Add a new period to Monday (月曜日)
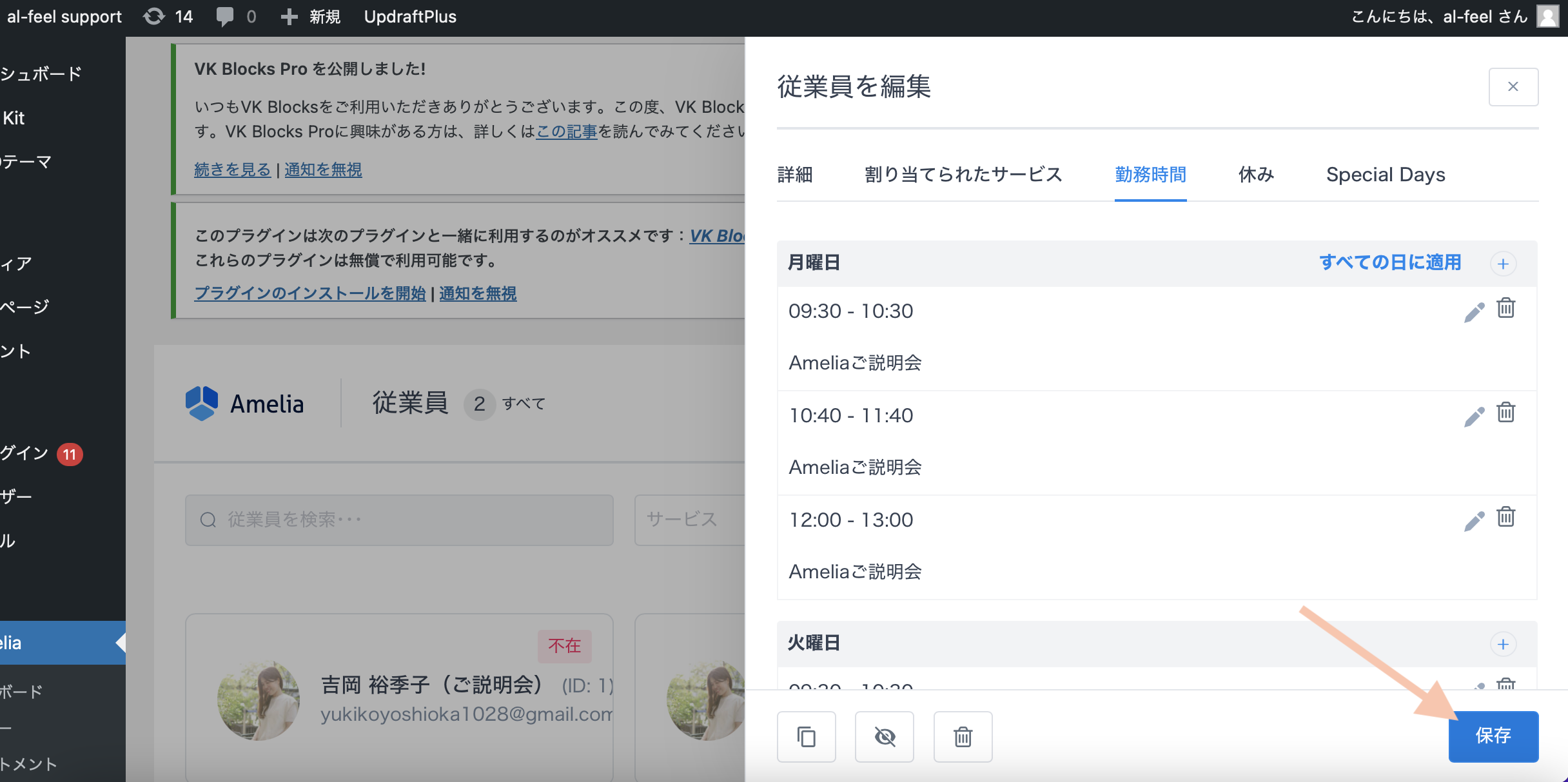 [x=1503, y=264]
